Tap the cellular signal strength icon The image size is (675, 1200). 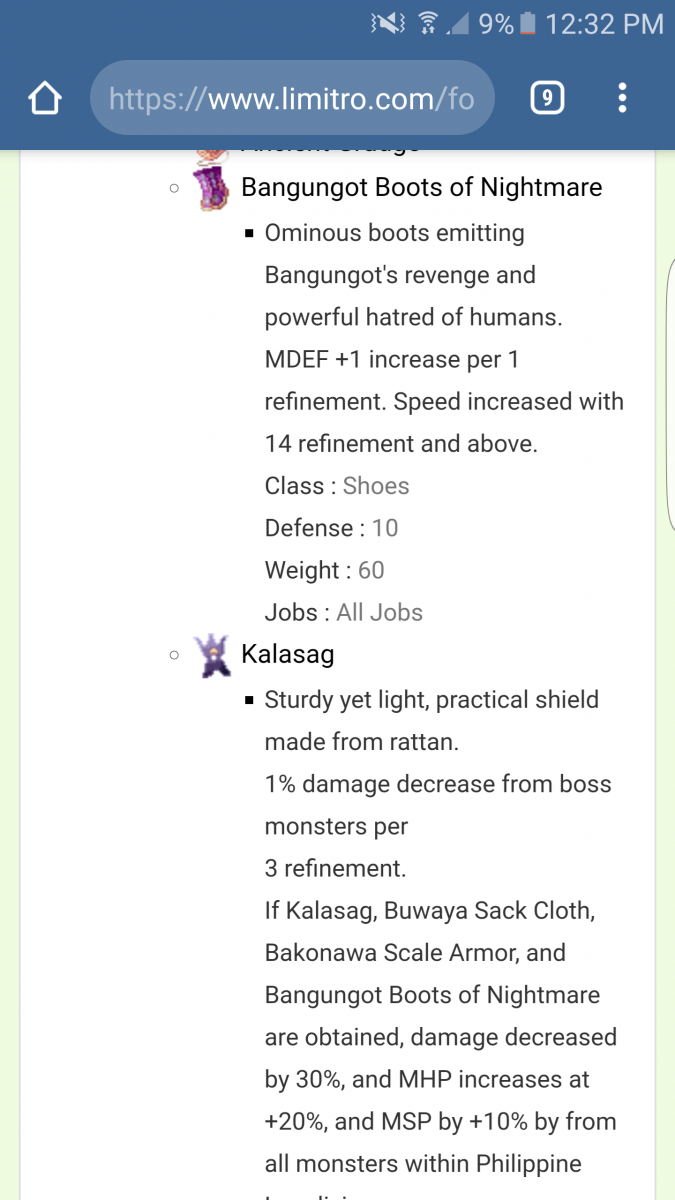point(458,24)
